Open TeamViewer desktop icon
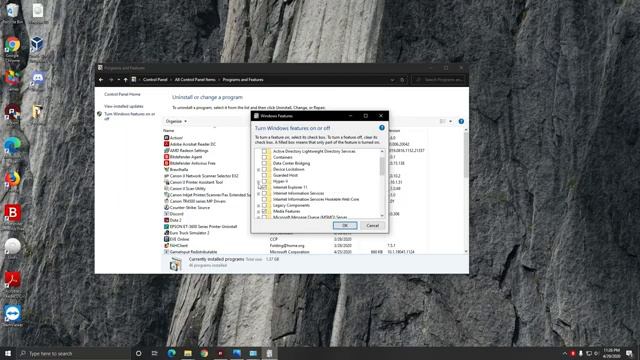Screen dimensions: 640x360 pyautogui.click(x=12, y=315)
